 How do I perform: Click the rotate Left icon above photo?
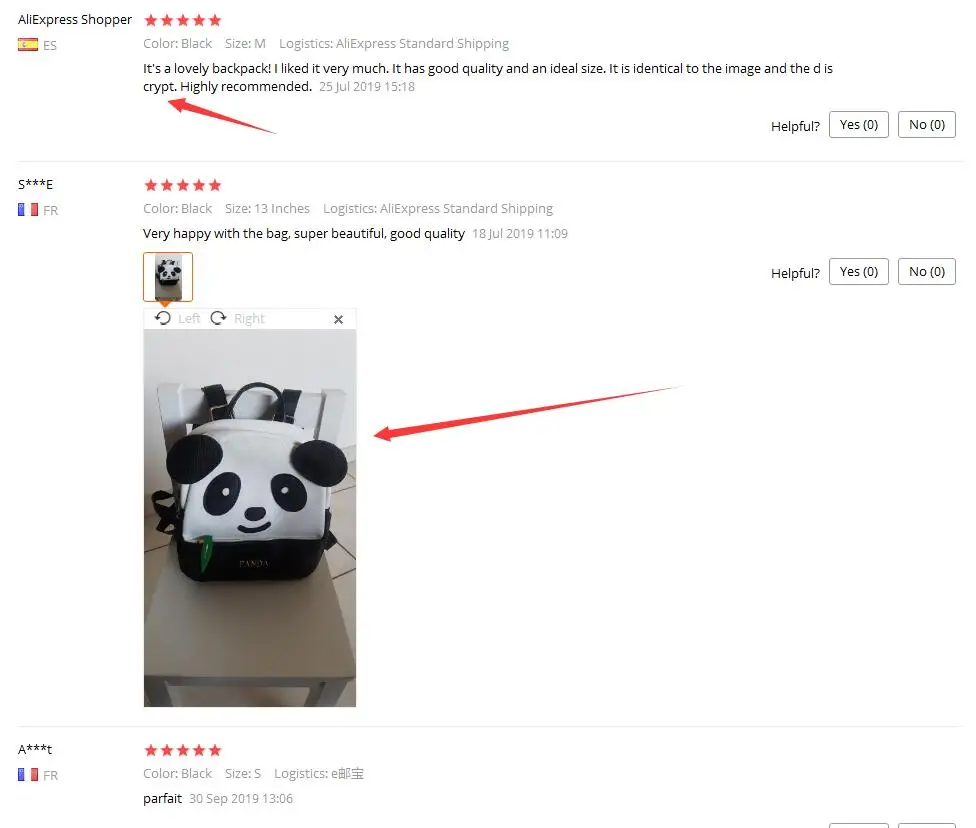(x=163, y=318)
